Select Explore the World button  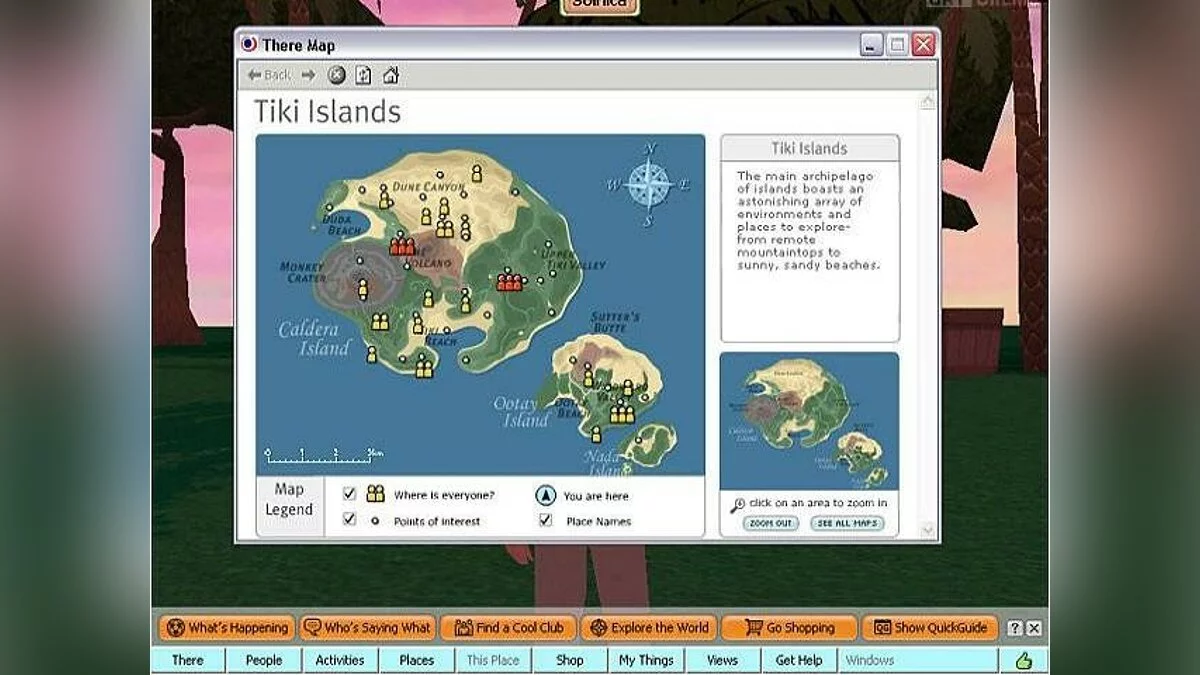(x=649, y=628)
